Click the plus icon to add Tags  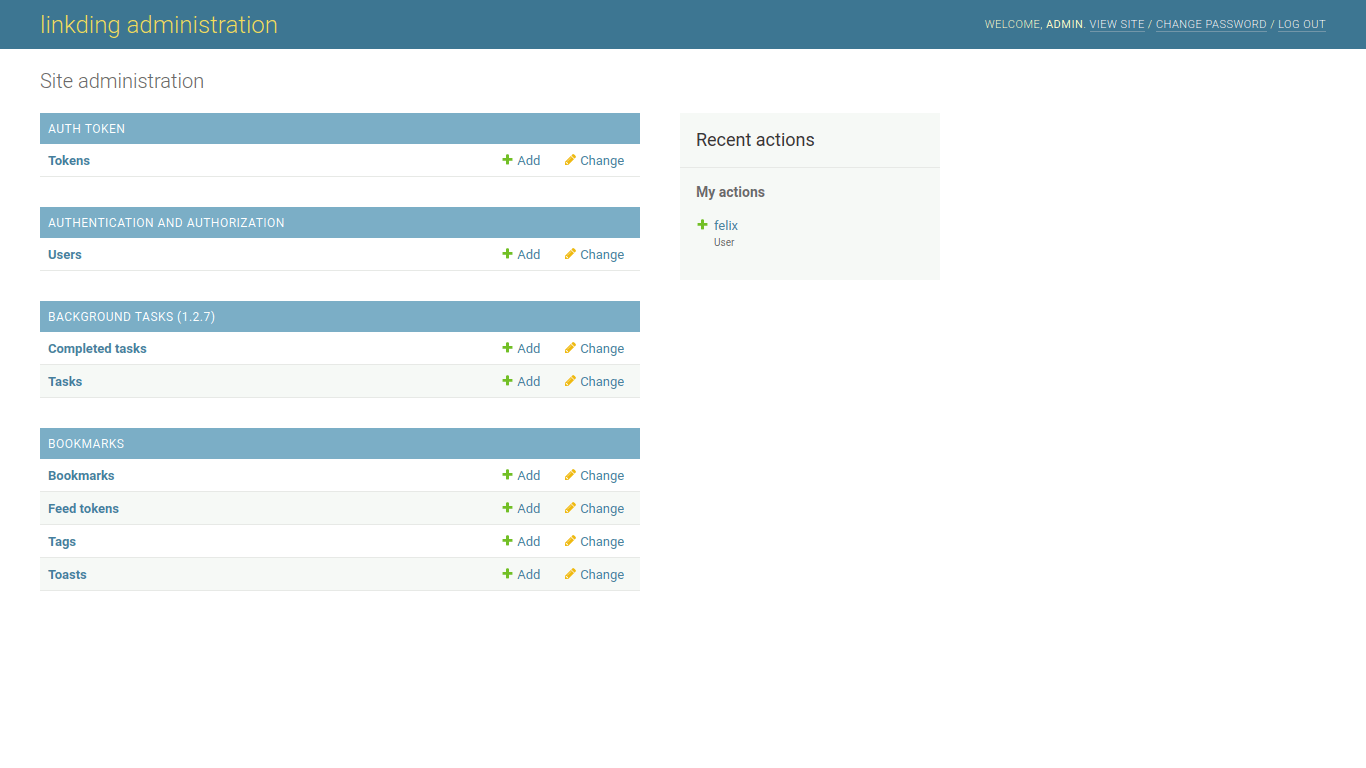tap(507, 541)
